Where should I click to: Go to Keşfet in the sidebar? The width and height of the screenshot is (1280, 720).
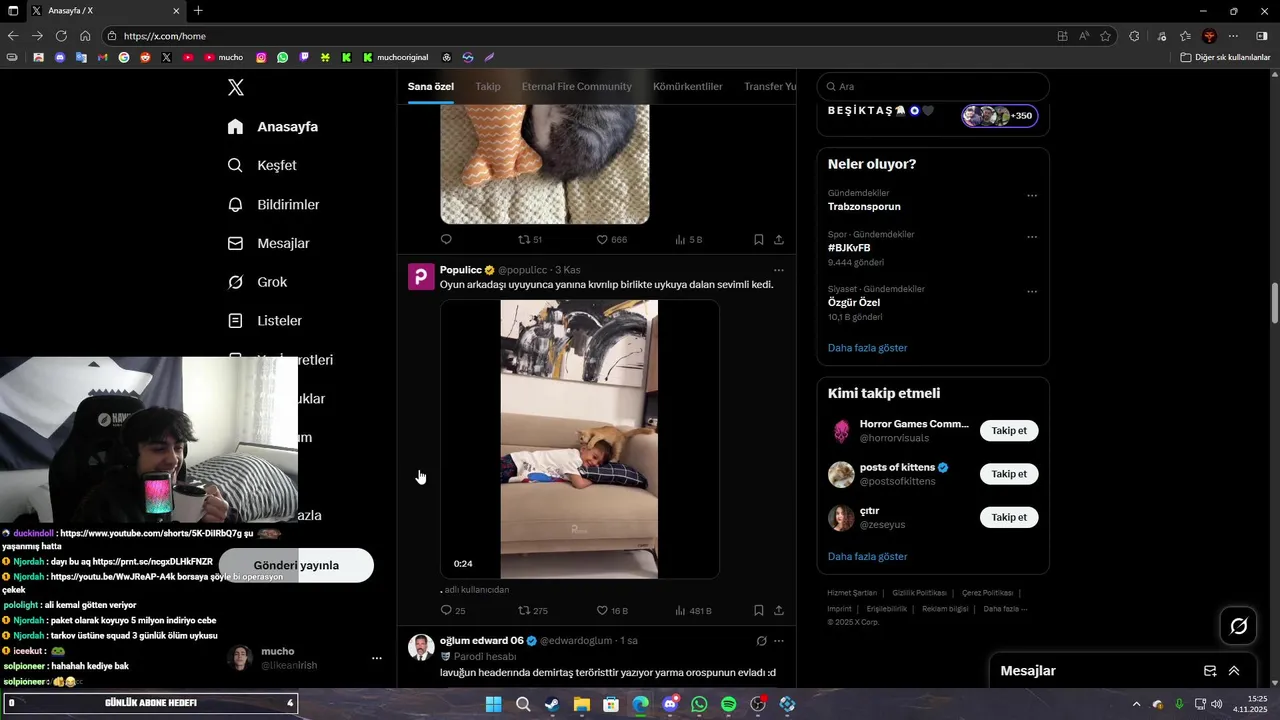(x=262, y=166)
